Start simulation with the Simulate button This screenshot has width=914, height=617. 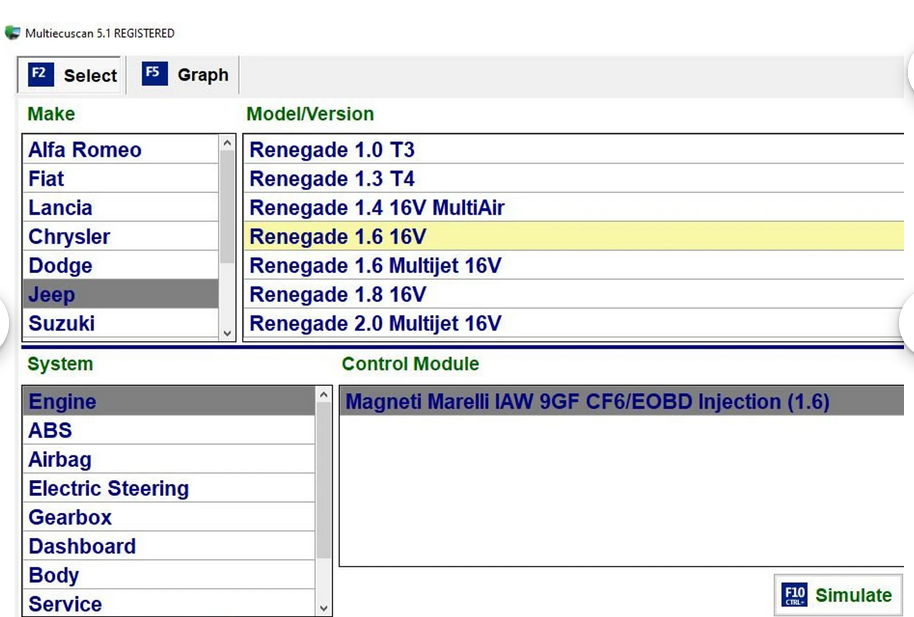pyautogui.click(x=838, y=595)
